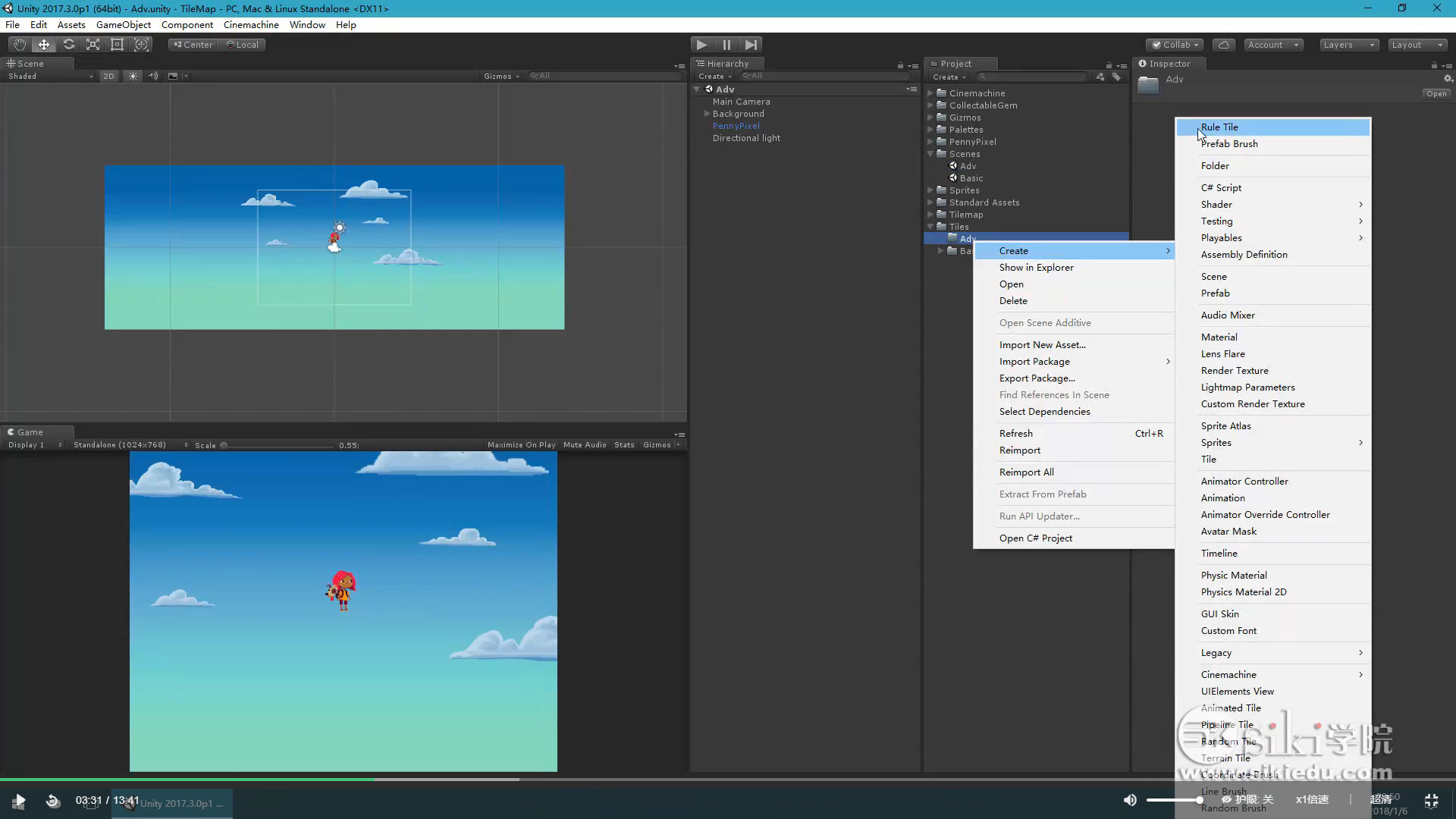The width and height of the screenshot is (1456, 819).
Task: Open the Collab dropdown
Action: point(1175,45)
